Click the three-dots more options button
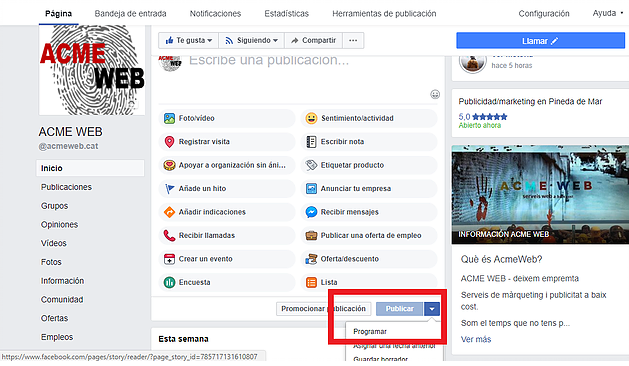Viewport: 629px width, 366px height. point(353,41)
